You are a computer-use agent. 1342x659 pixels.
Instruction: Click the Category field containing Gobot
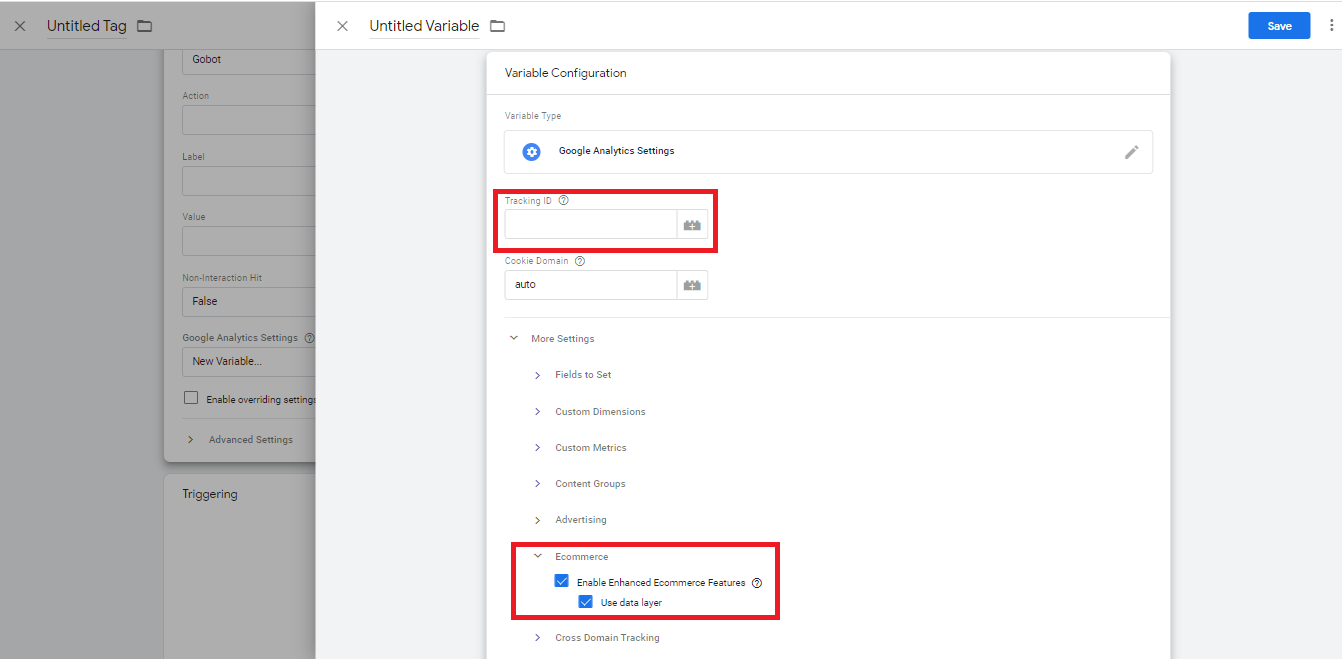249,60
